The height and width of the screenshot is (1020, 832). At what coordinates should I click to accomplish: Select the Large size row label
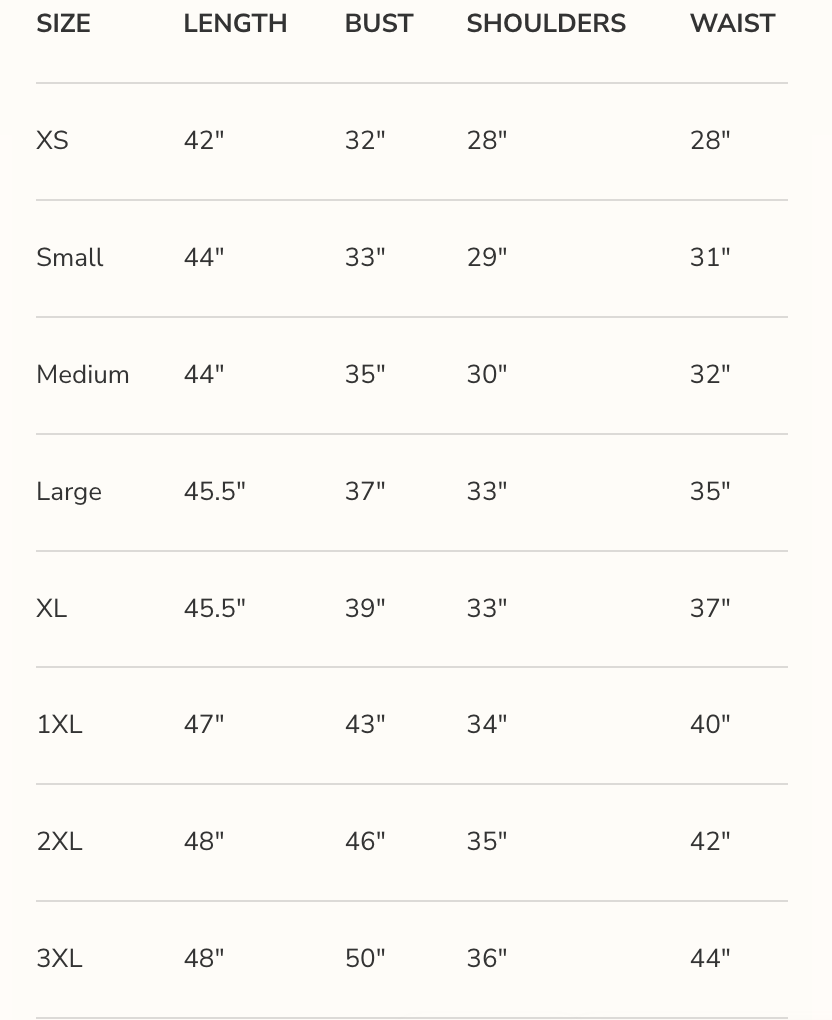[x=69, y=492]
